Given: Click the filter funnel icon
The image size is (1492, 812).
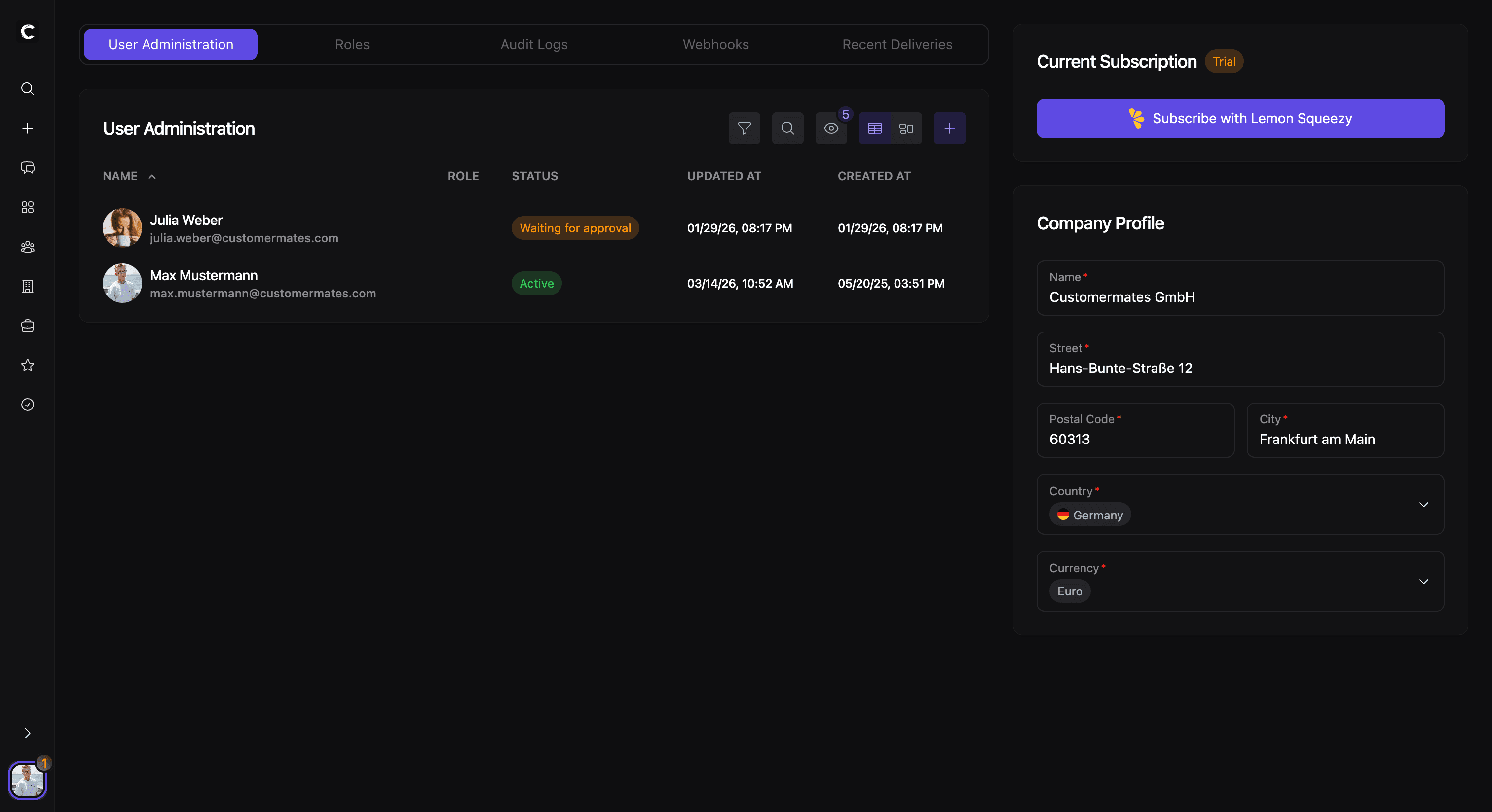Looking at the screenshot, I should click(744, 128).
